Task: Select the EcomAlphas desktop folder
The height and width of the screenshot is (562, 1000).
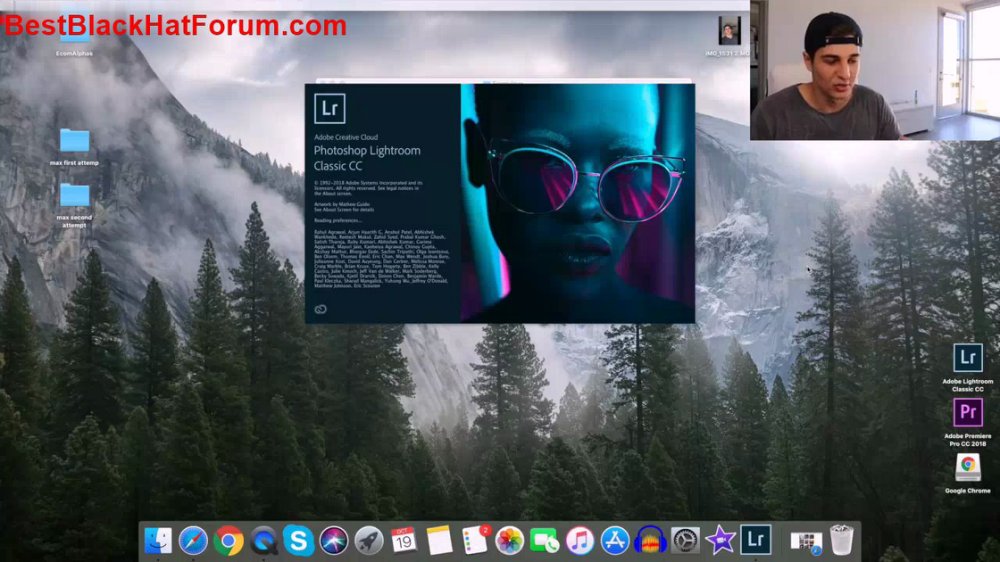Action: click(75, 34)
